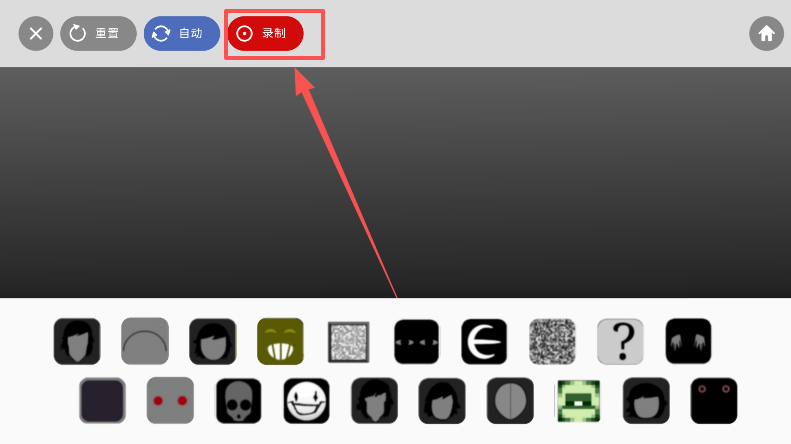Pick the static noise rounded tile

pyautogui.click(x=552, y=341)
